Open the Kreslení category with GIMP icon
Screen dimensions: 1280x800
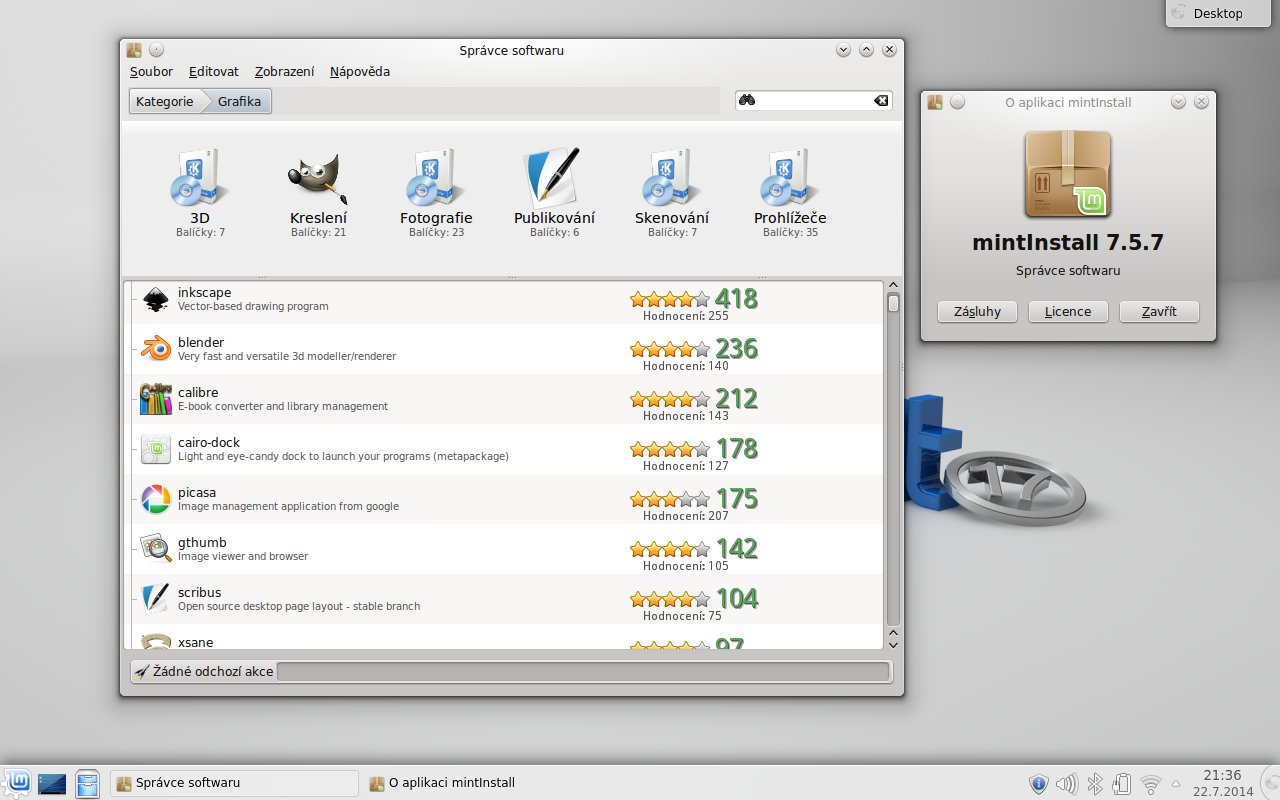click(x=318, y=178)
